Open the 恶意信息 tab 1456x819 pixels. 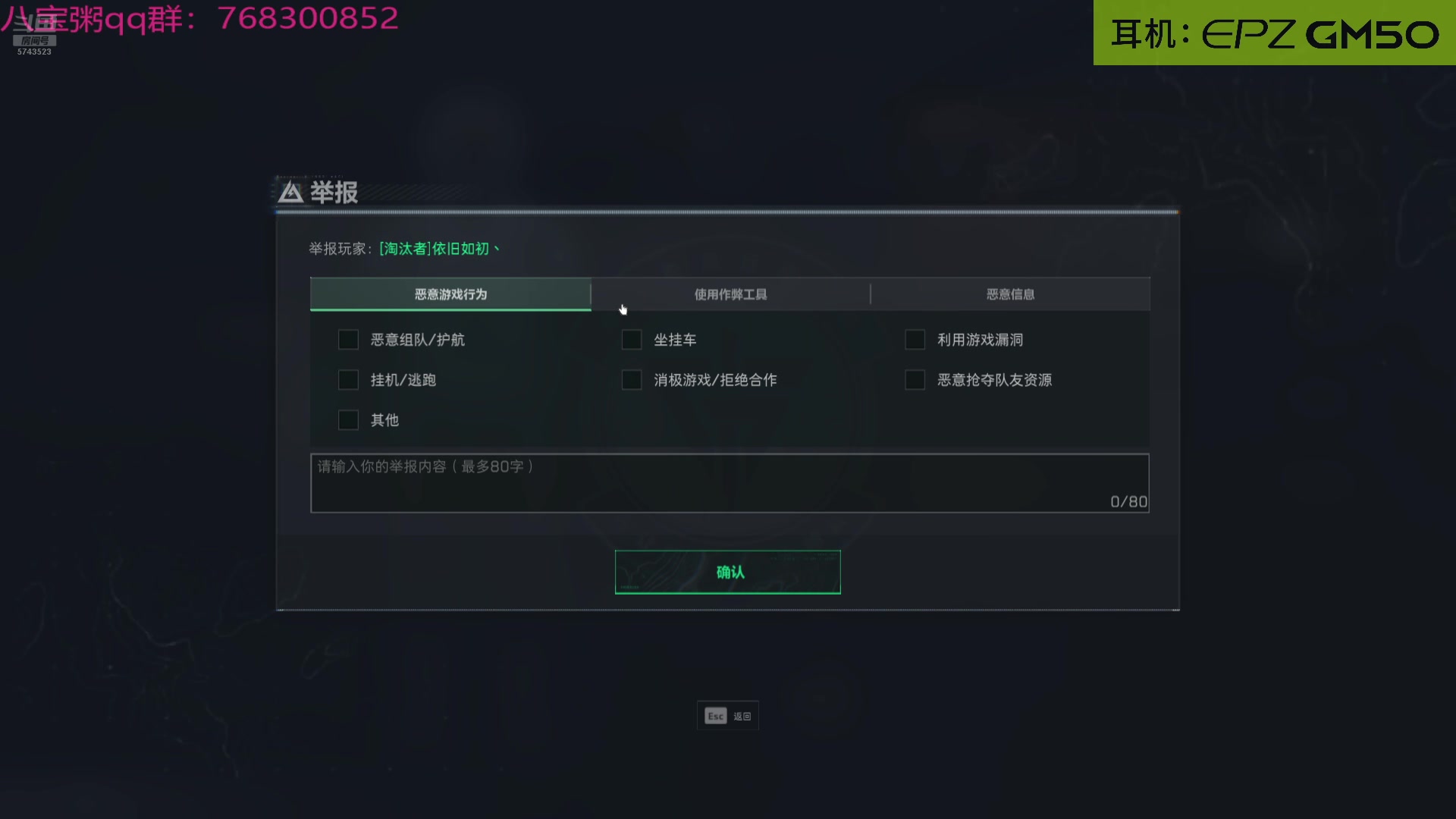1010,294
